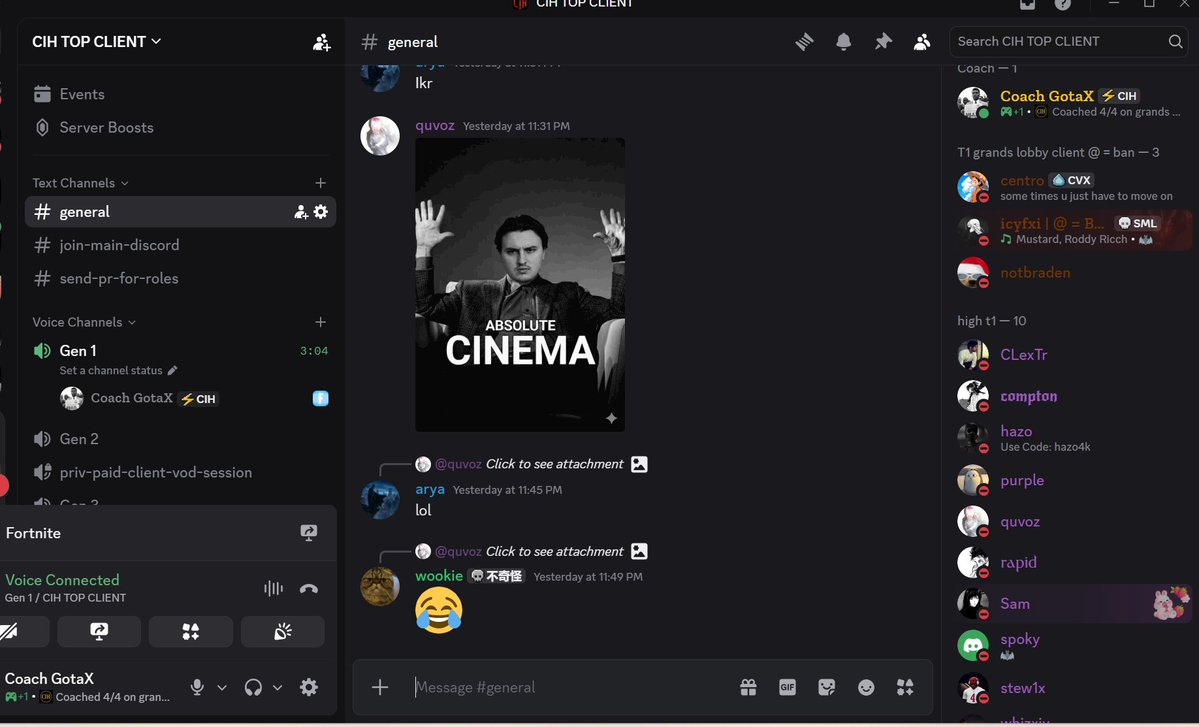The height and width of the screenshot is (727, 1199).
Task: Share your screen button
Action: coord(99,631)
